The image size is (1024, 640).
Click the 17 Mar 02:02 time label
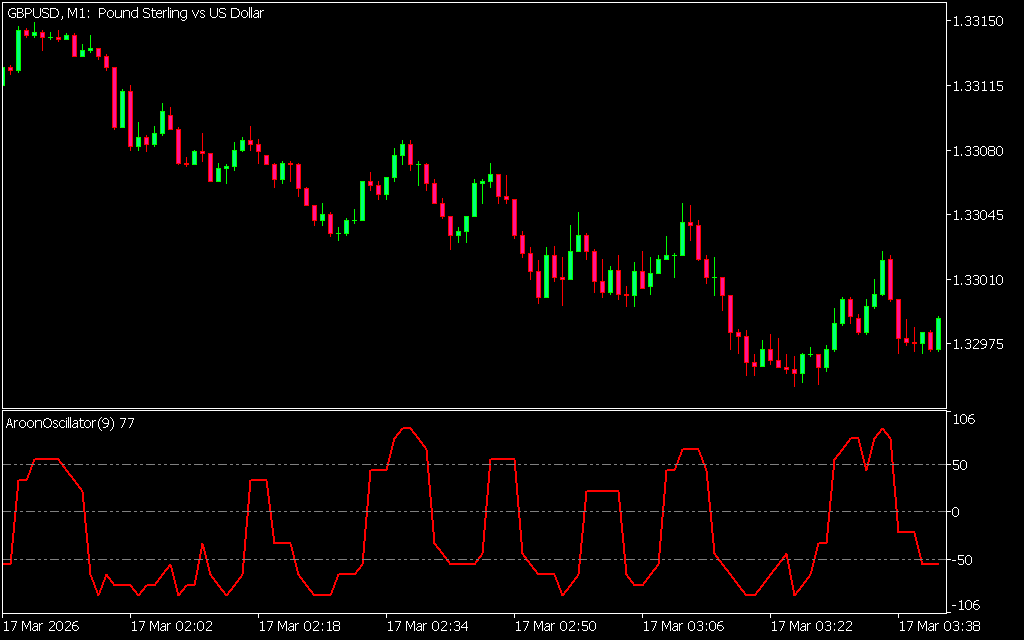[x=172, y=626]
